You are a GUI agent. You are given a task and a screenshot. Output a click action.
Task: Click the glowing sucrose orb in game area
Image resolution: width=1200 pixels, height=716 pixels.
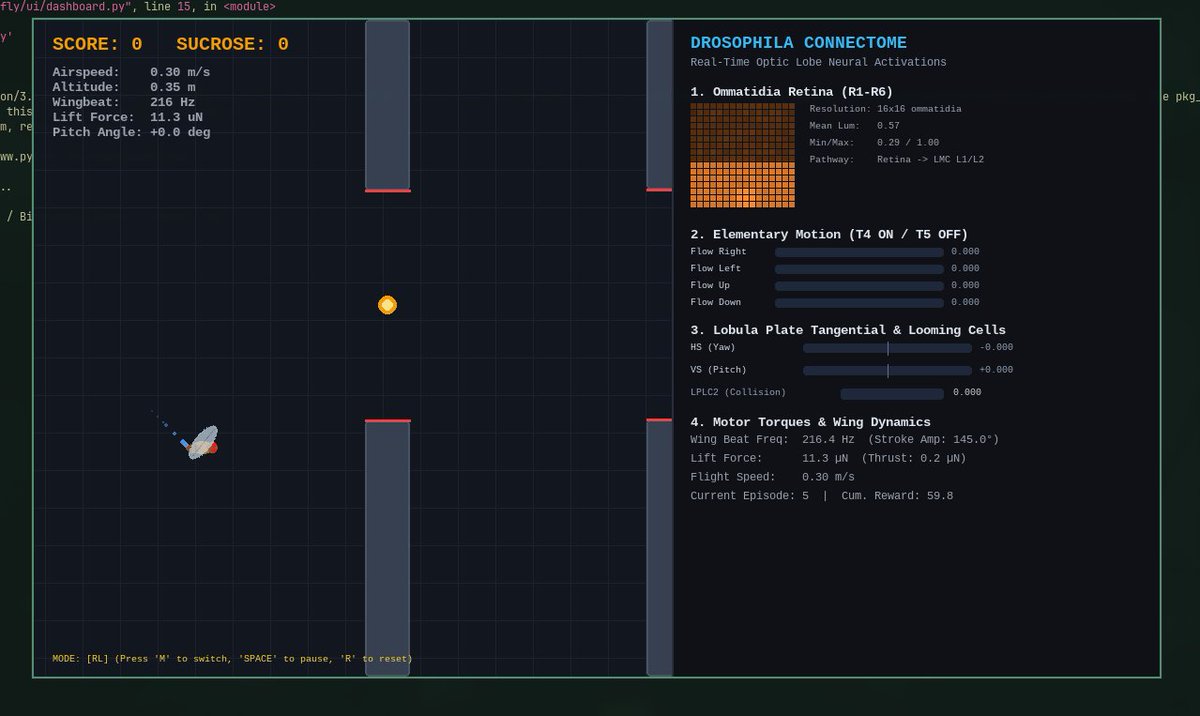click(387, 305)
